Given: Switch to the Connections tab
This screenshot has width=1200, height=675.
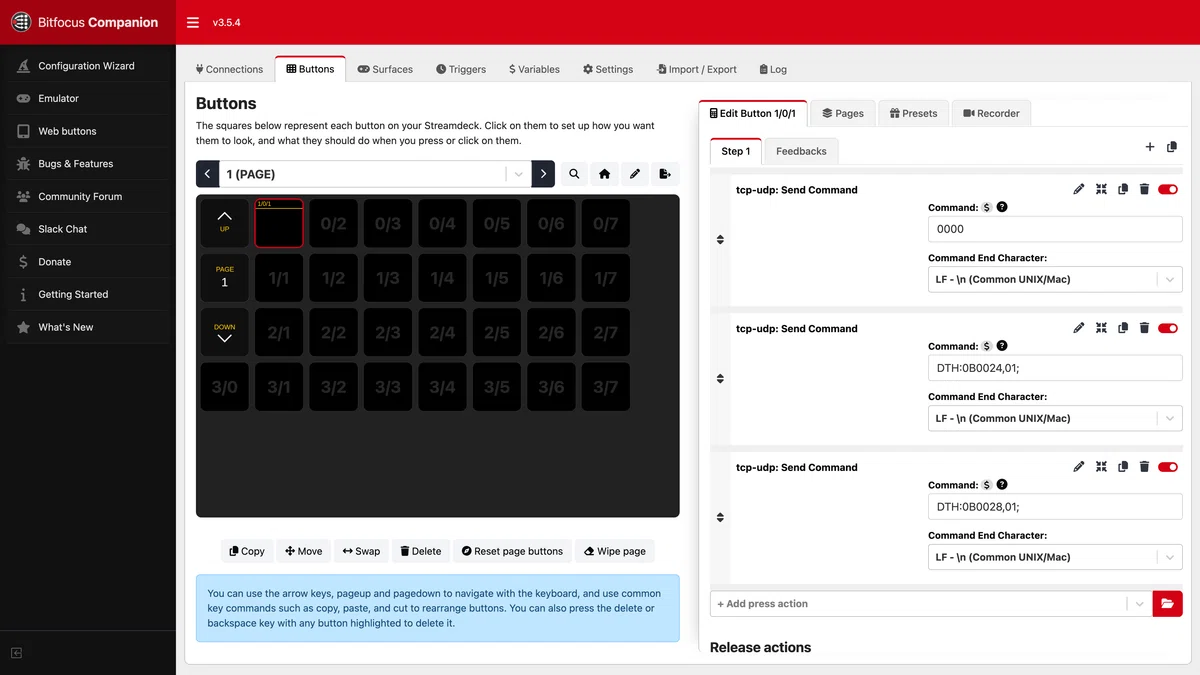Looking at the screenshot, I should [x=229, y=69].
